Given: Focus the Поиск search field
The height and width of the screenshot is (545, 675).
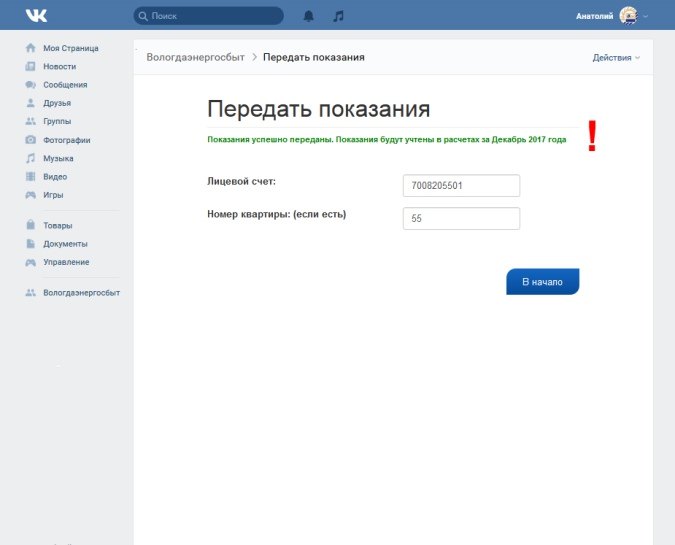Looking at the screenshot, I should pyautogui.click(x=208, y=16).
